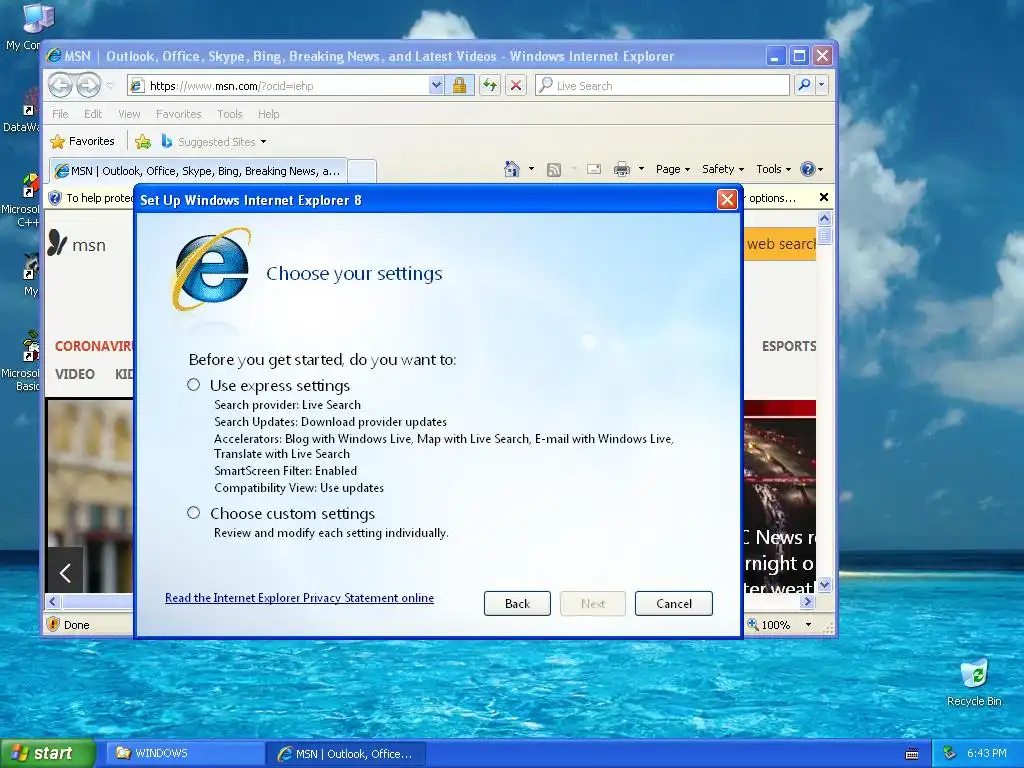Screen dimensions: 1024x768
Task: Click the RSS Feeds icon
Action: (554, 170)
